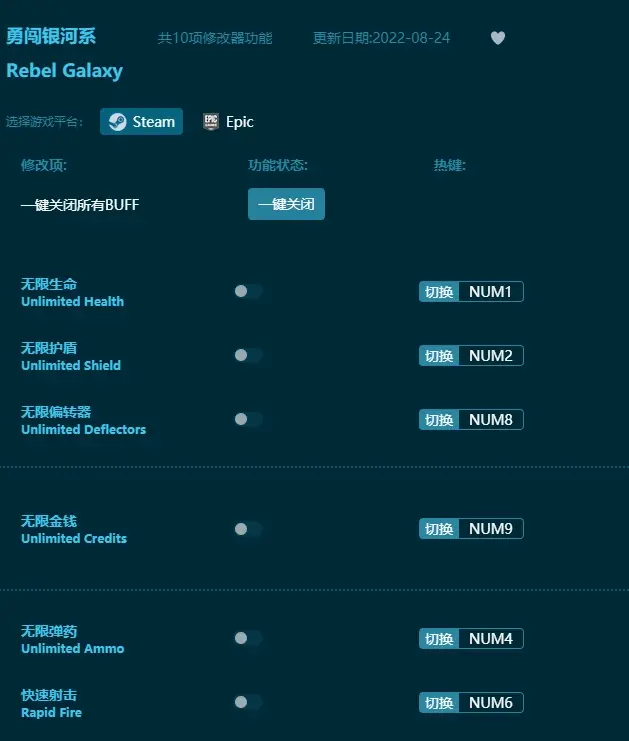Click the Rebel Galaxy title
The image size is (629, 741).
[x=64, y=71]
